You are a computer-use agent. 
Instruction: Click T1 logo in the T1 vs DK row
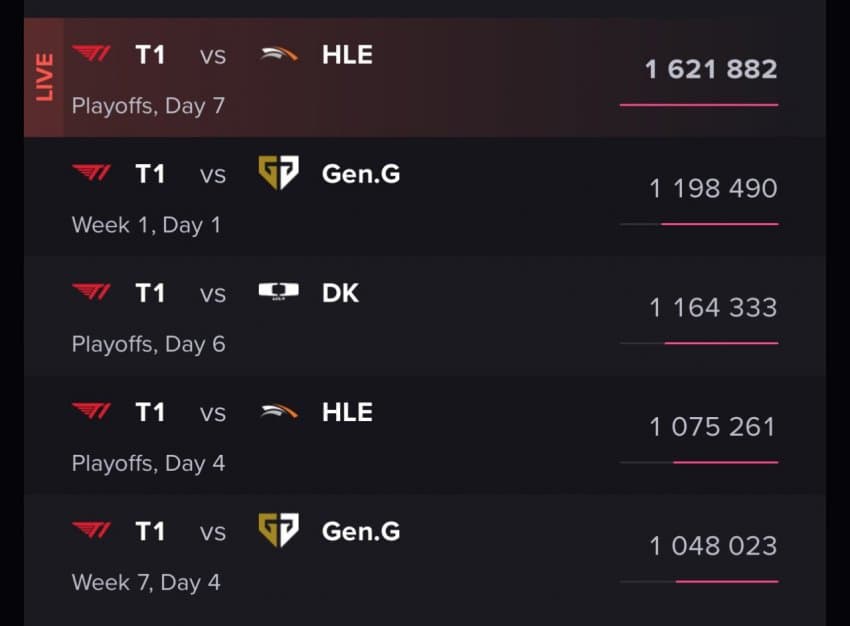(92, 292)
